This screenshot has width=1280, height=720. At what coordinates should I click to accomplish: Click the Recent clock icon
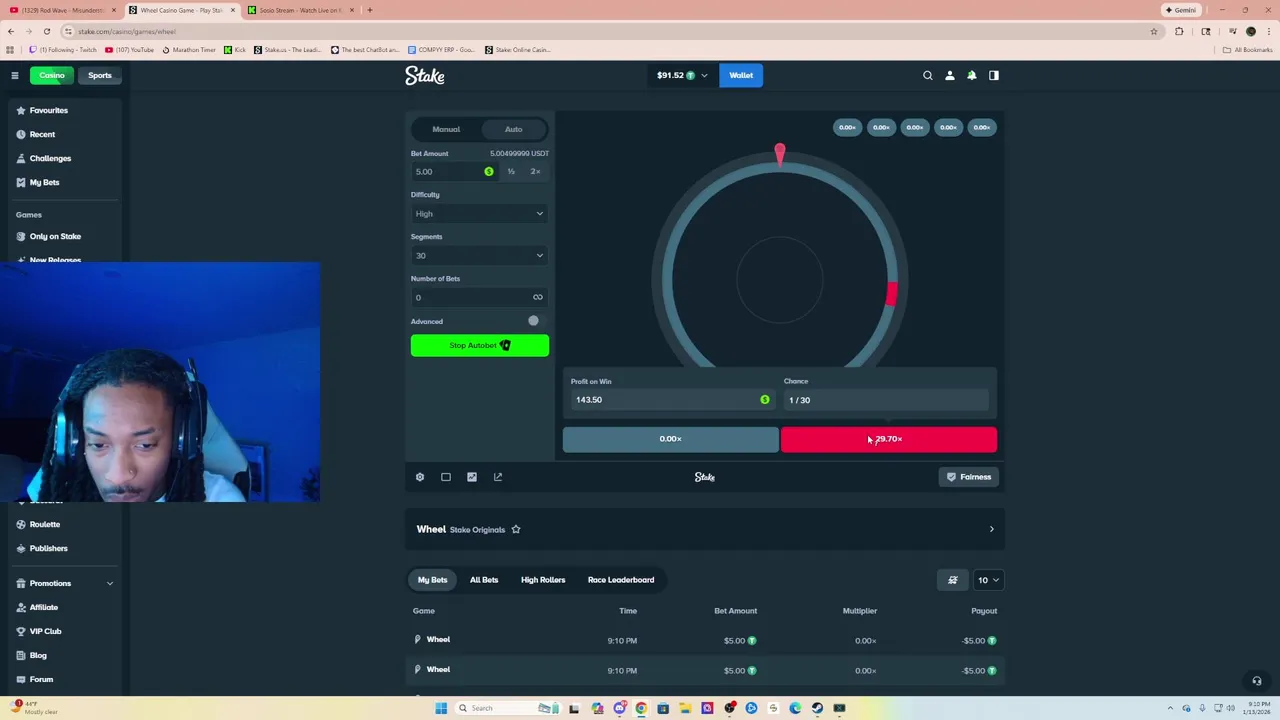coord(21,134)
